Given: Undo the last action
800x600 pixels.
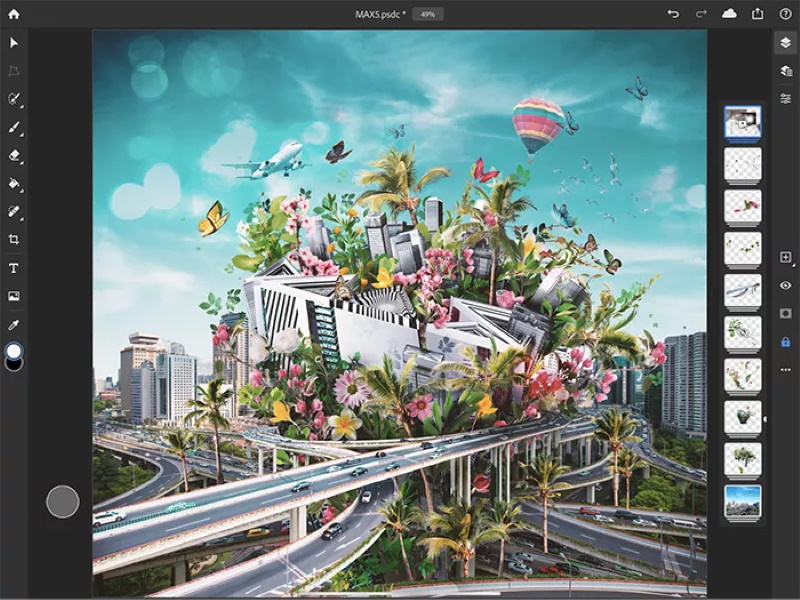Looking at the screenshot, I should coord(673,14).
